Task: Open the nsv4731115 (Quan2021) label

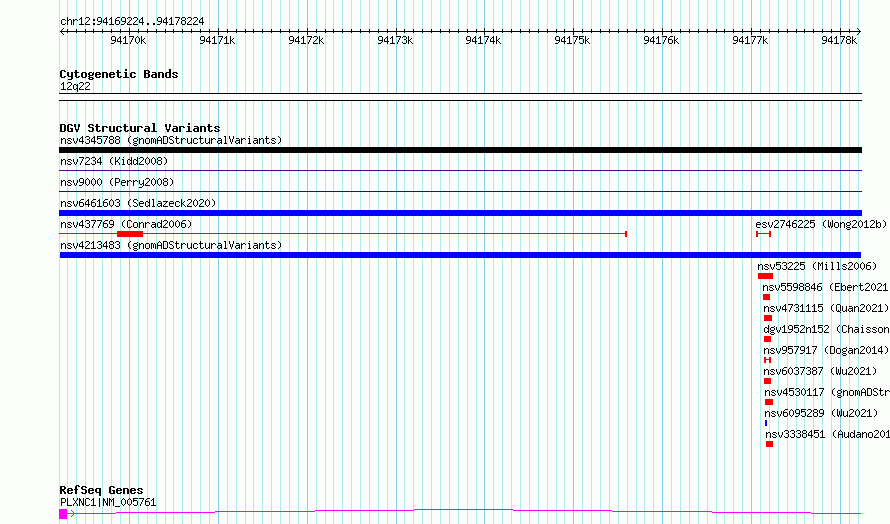Action: pyautogui.click(x=826, y=308)
